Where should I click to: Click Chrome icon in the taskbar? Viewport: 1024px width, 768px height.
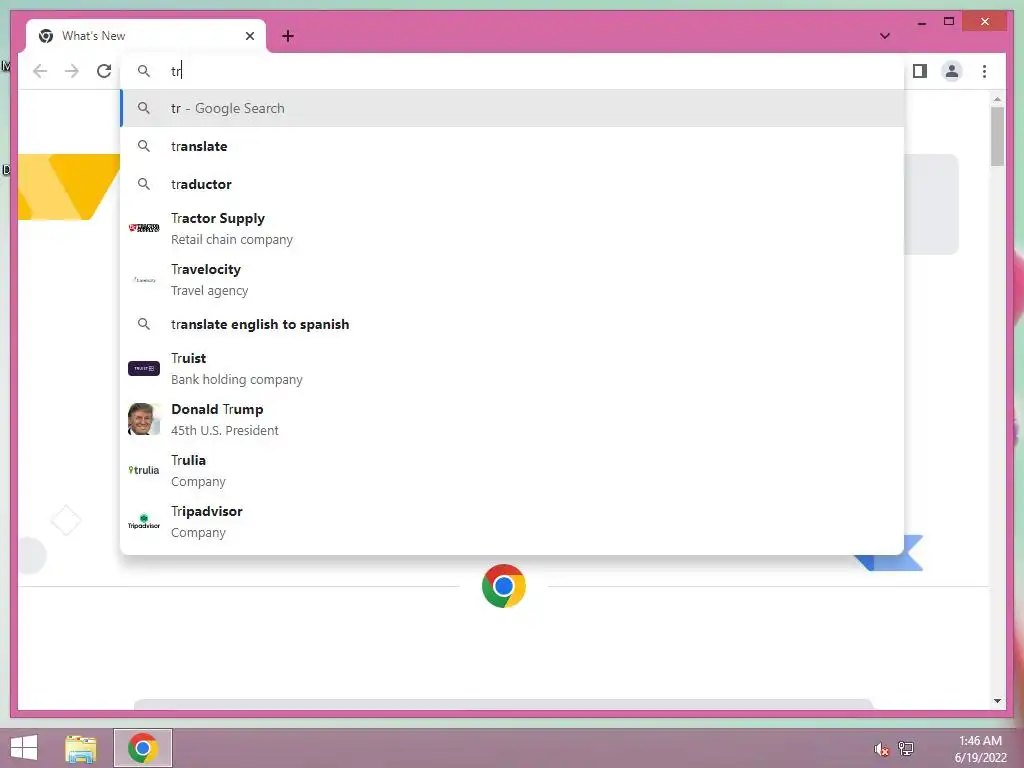click(x=142, y=748)
